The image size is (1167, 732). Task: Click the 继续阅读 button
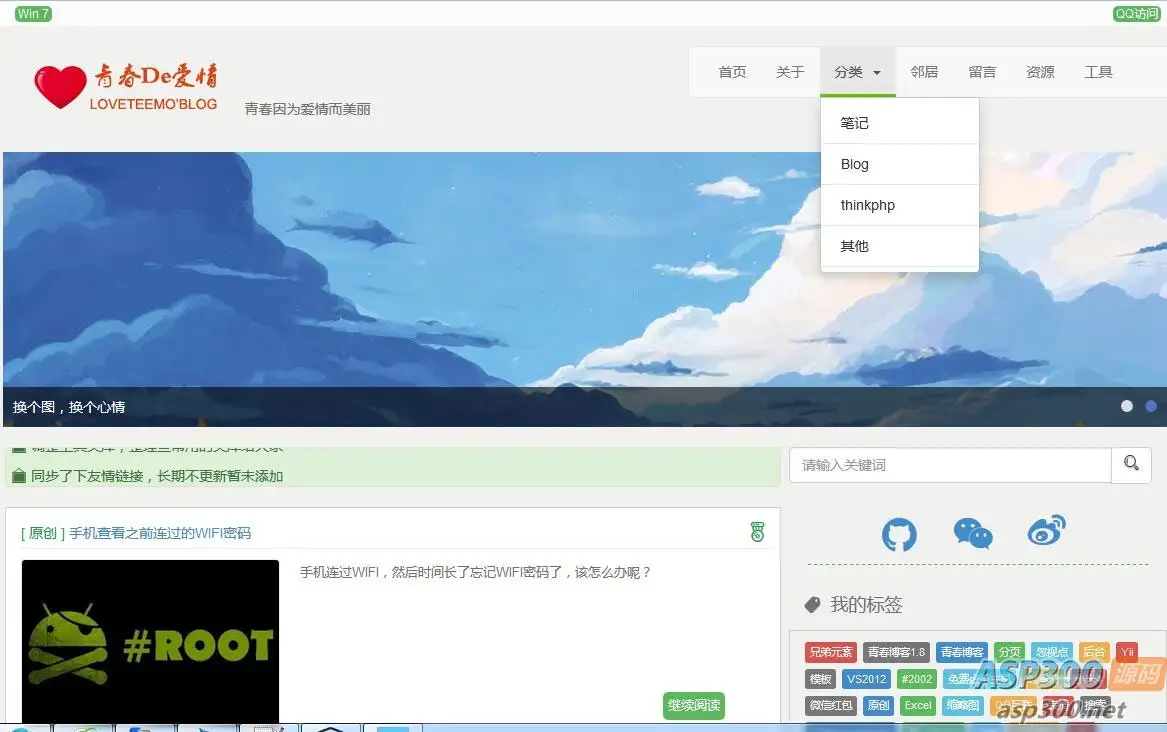694,705
